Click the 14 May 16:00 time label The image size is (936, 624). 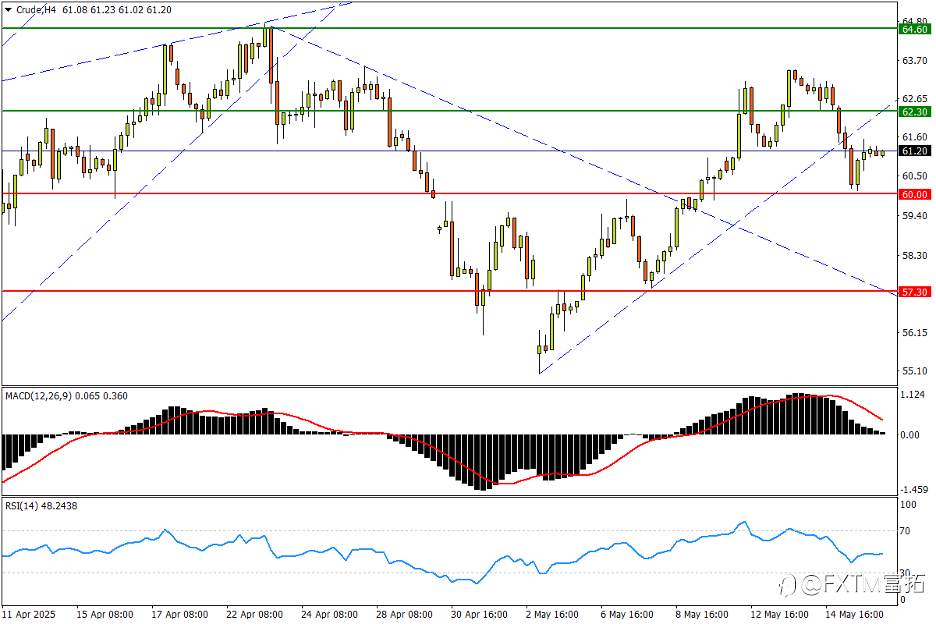point(854,614)
